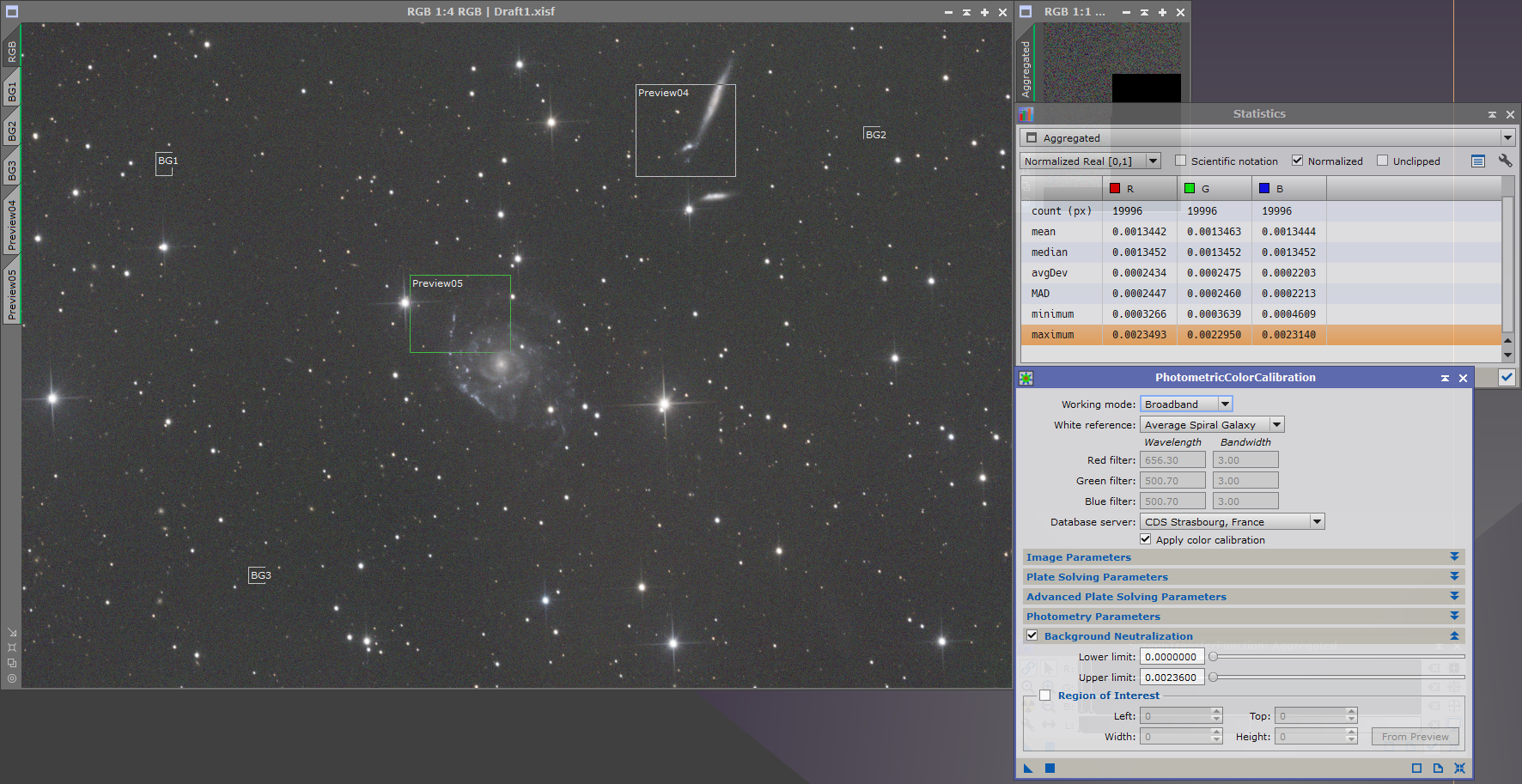Select the fit-view frame icon in left toolbar
Viewport: 1522px width, 784px height.
[x=12, y=647]
